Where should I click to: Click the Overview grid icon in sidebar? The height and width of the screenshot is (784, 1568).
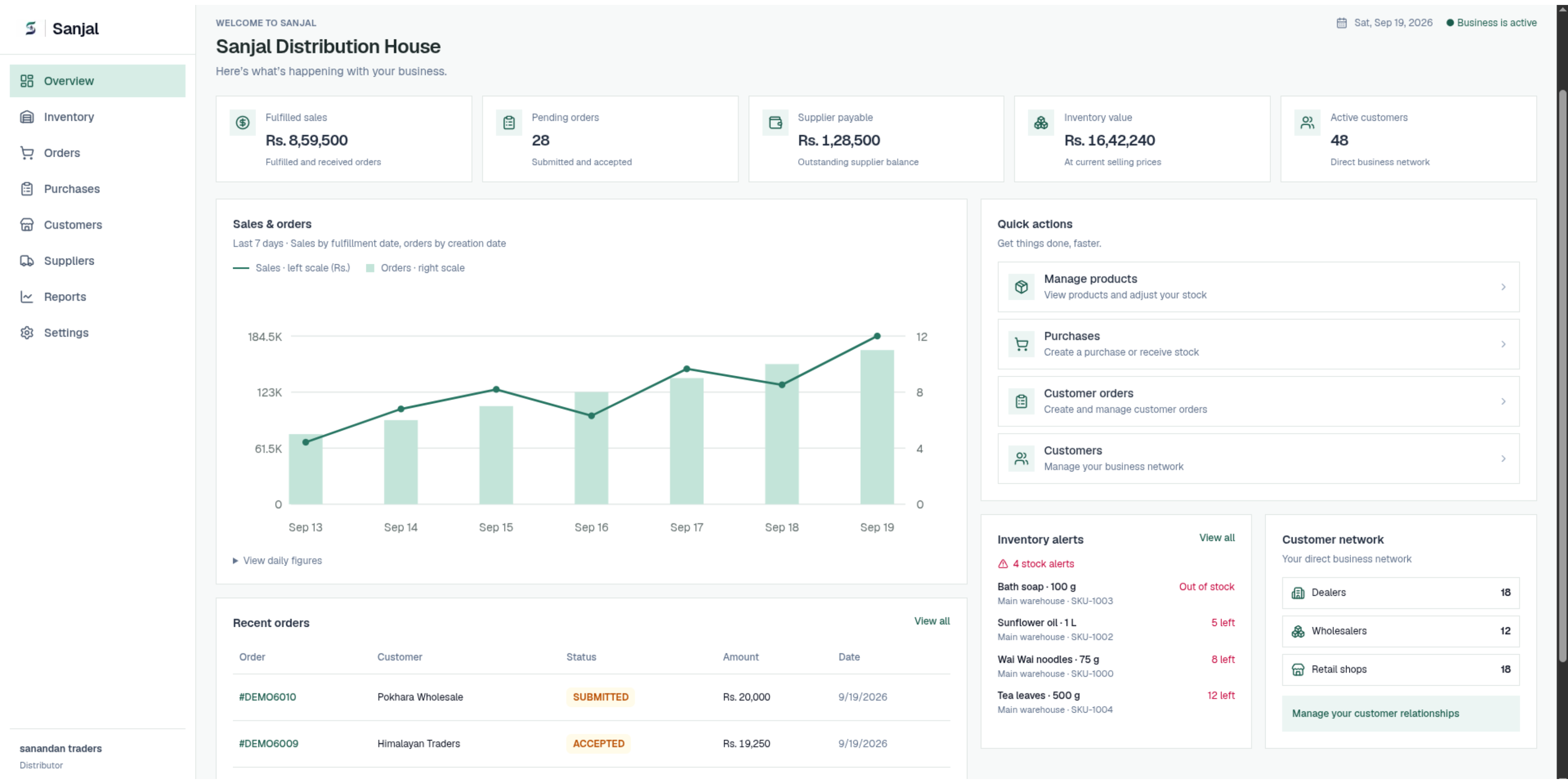pyautogui.click(x=27, y=81)
